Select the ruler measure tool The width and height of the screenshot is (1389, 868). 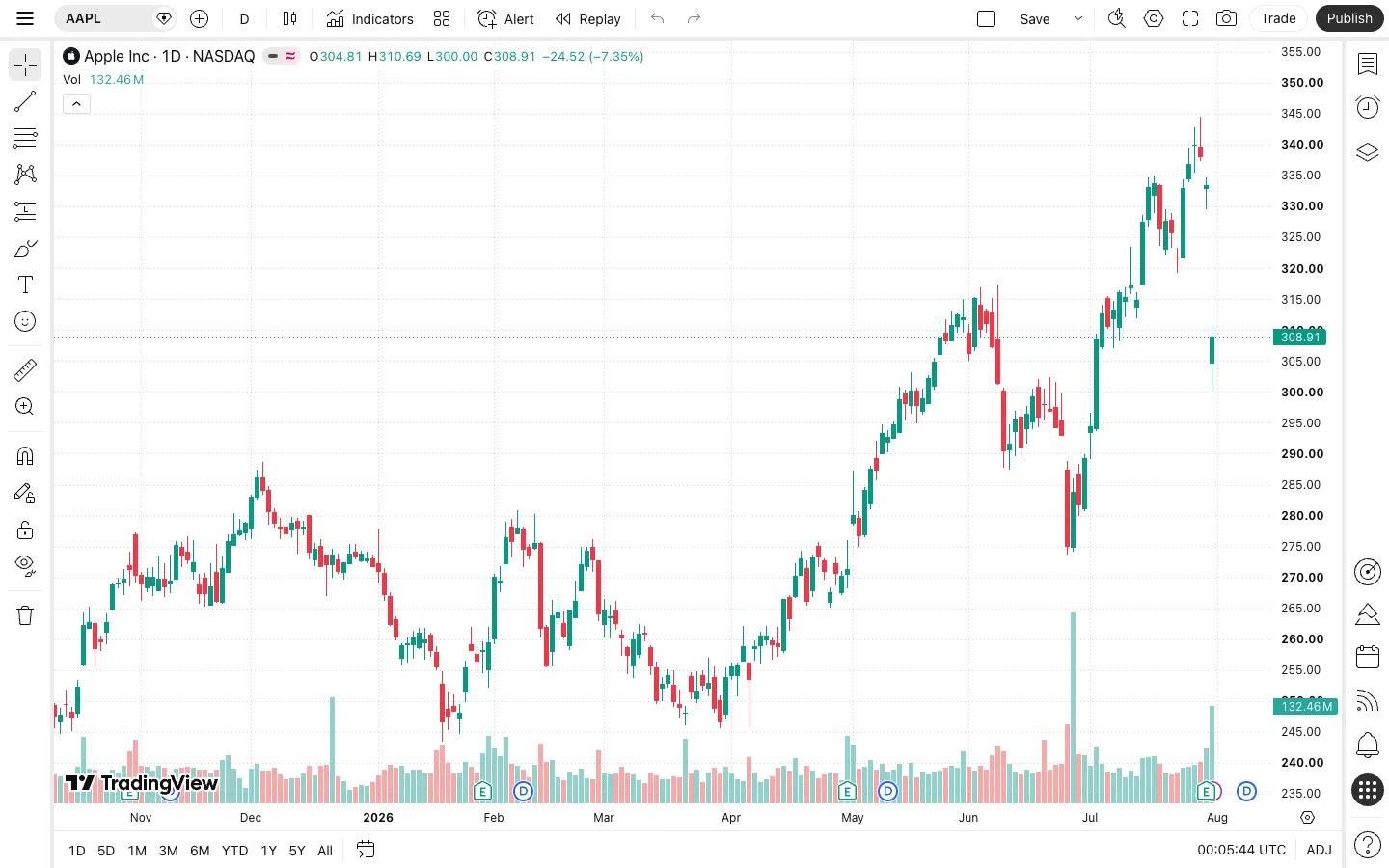coord(25,369)
